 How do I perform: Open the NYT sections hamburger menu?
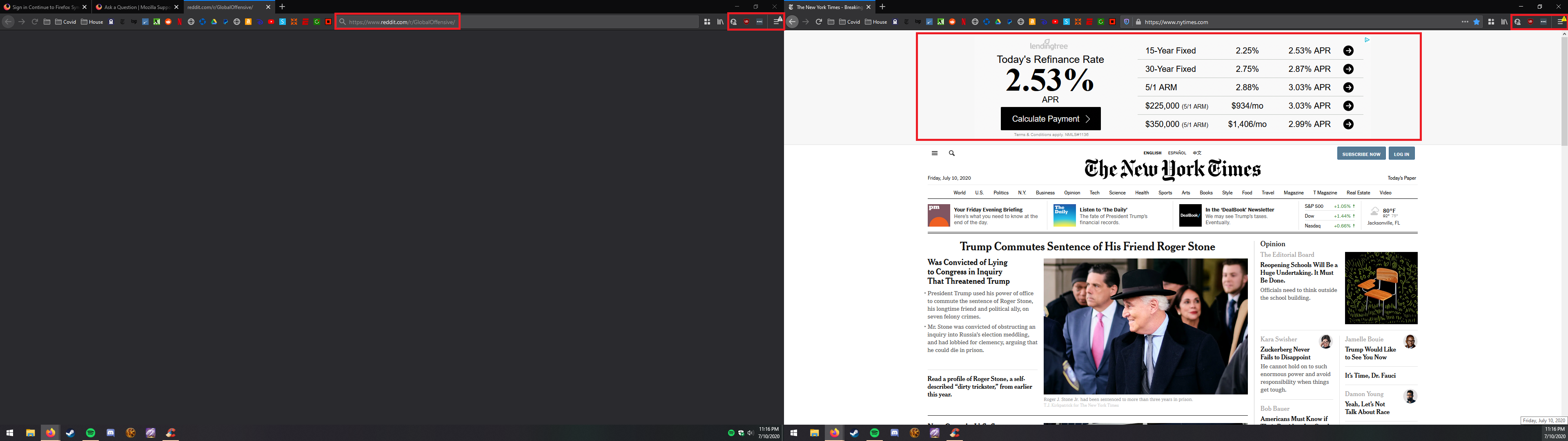click(x=934, y=154)
